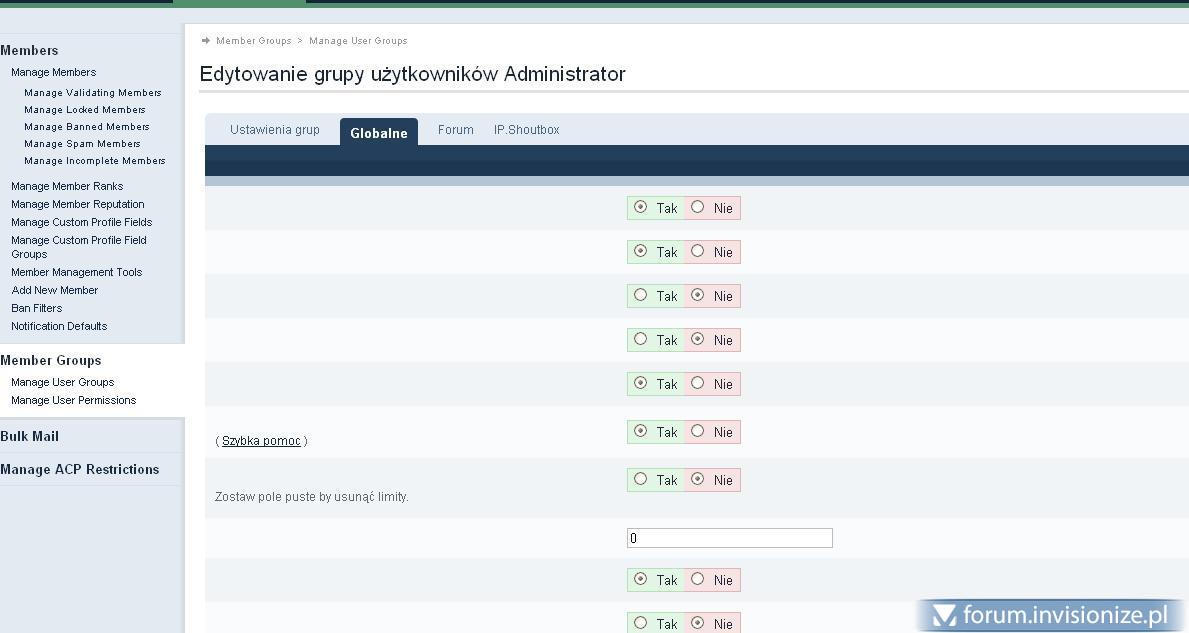Viewport: 1189px width, 633px height.
Task: Open Manage Member Reputation
Action: [77, 204]
